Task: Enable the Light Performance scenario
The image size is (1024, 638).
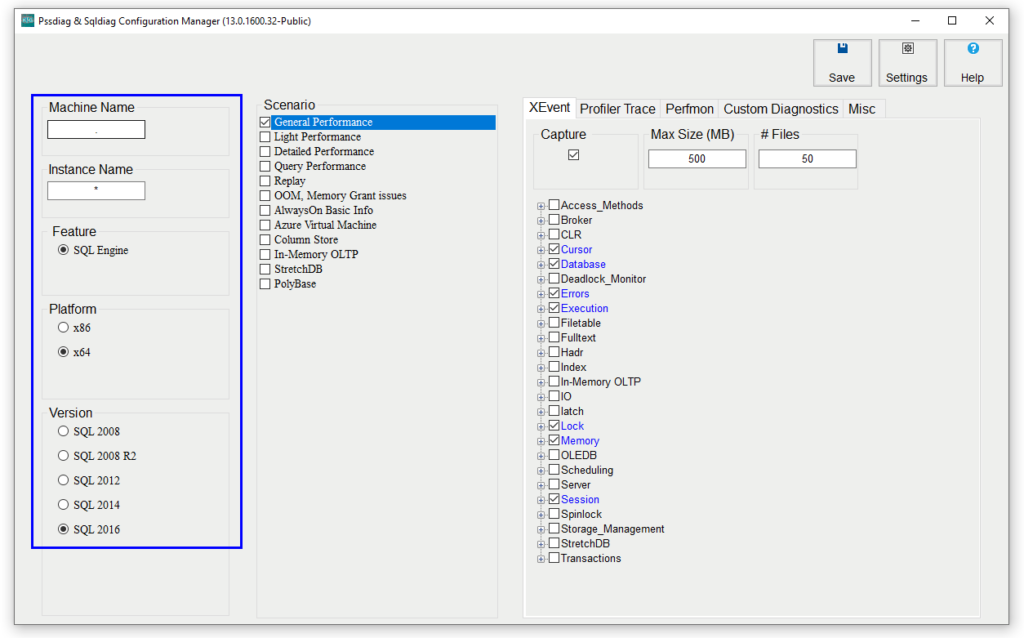Action: point(265,136)
